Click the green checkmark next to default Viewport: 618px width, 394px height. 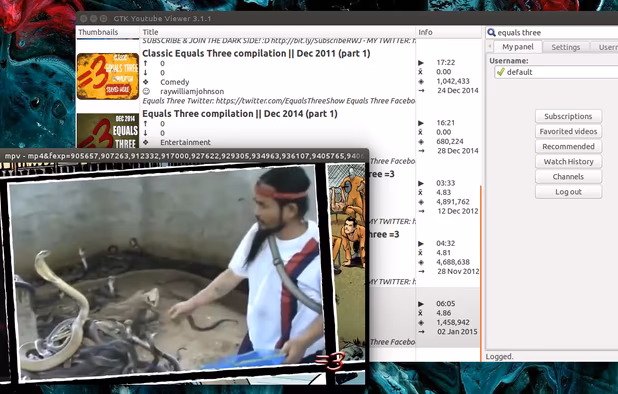click(501, 72)
